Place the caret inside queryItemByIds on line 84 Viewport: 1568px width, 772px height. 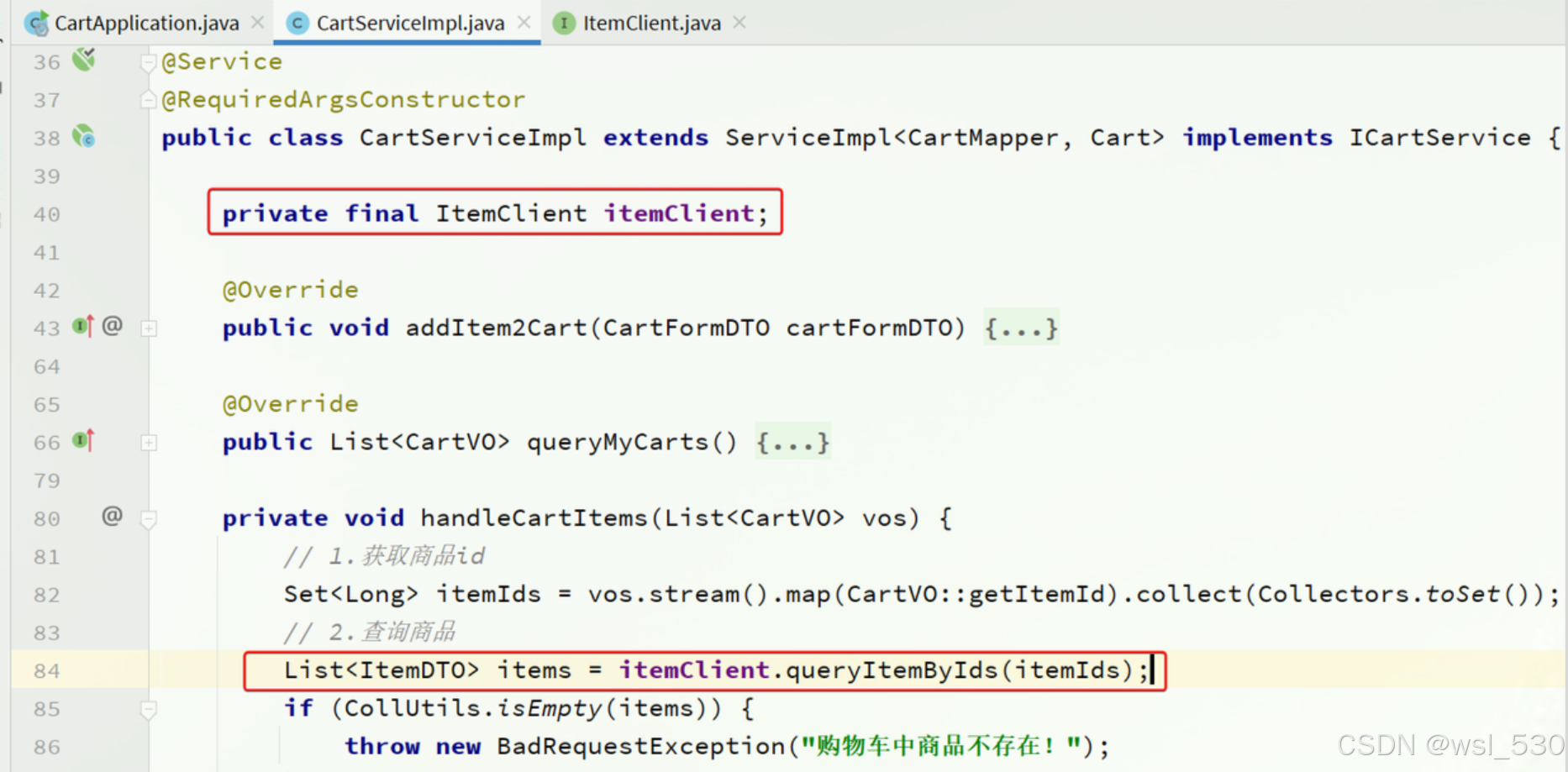click(891, 670)
